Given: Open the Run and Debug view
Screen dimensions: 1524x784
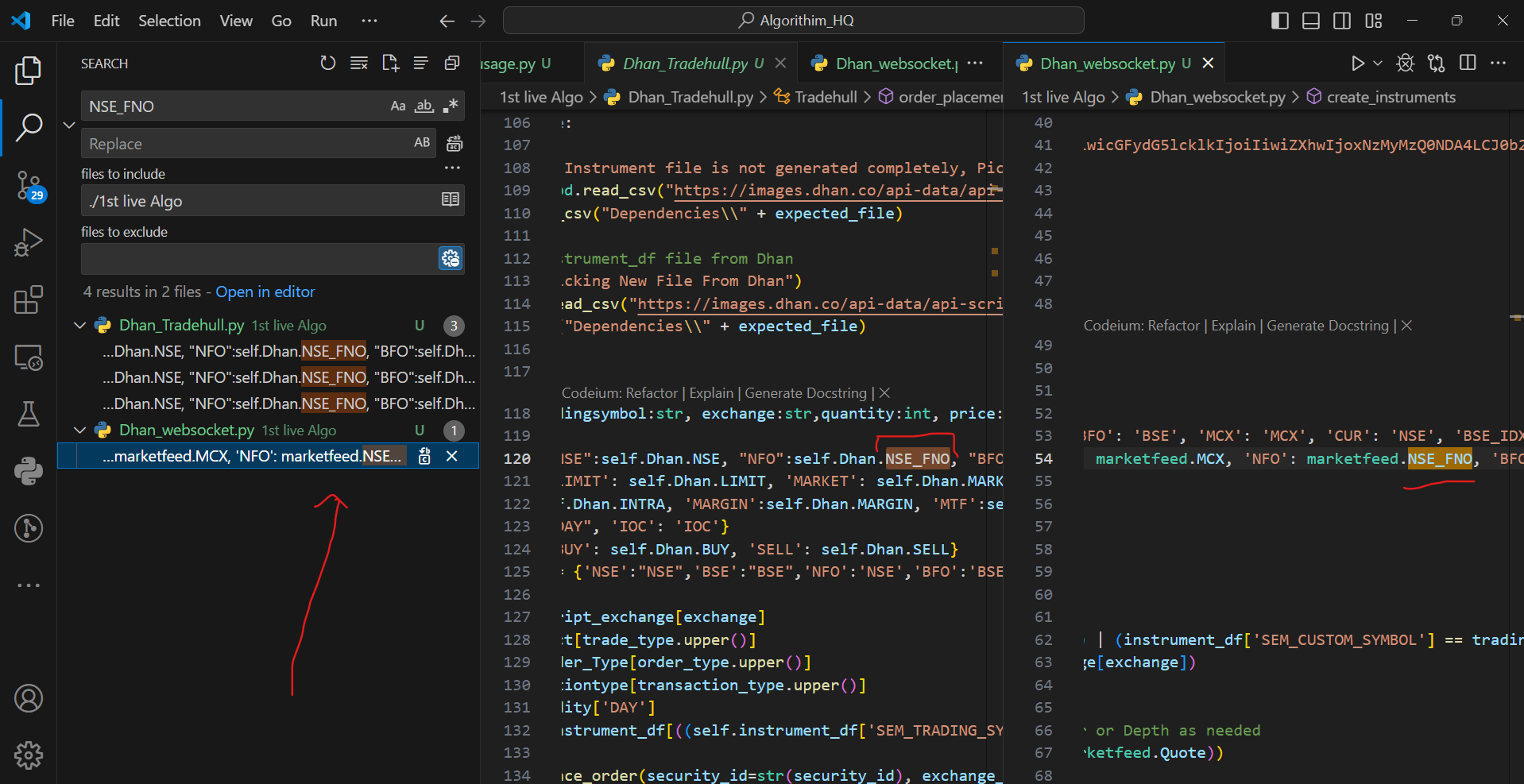Looking at the screenshot, I should (29, 242).
